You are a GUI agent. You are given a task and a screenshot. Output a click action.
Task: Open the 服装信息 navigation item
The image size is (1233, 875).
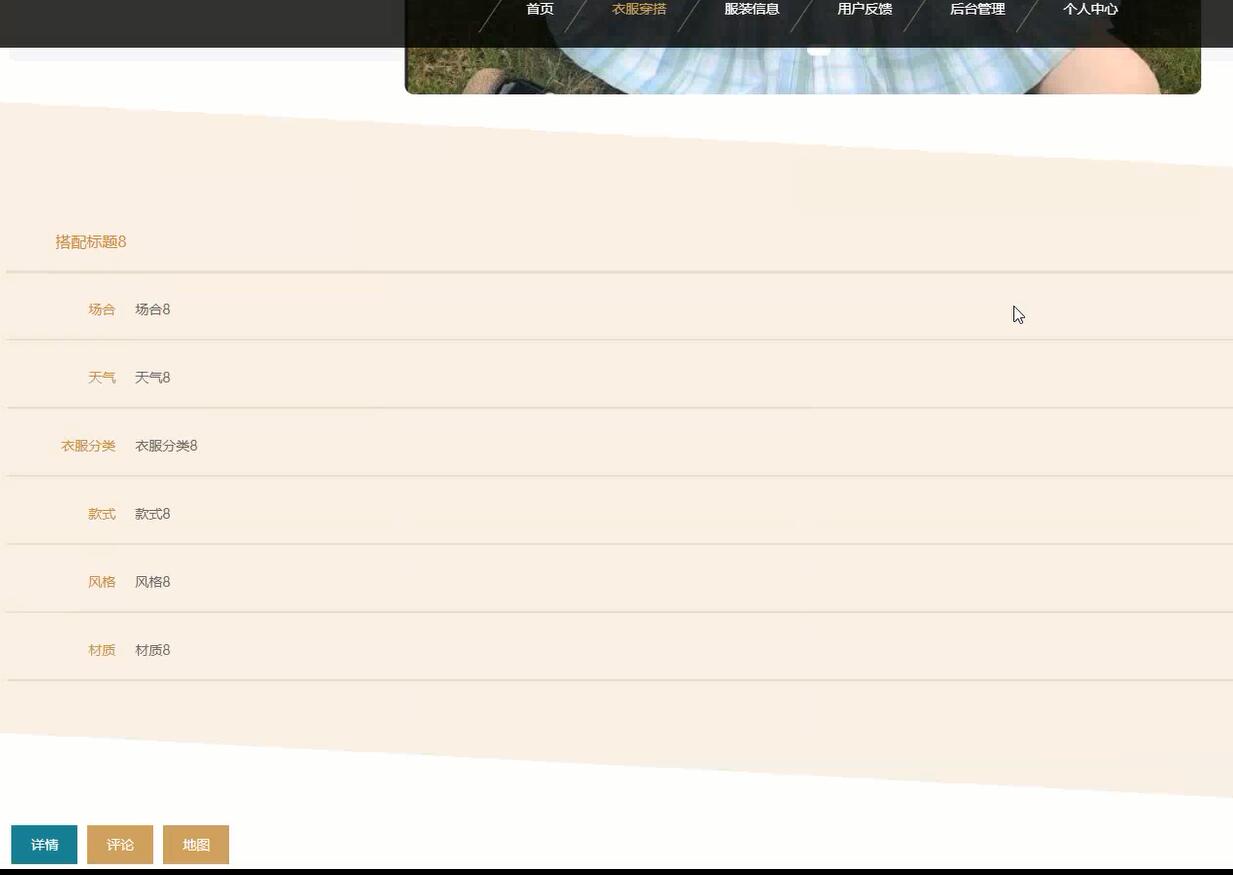[x=752, y=9]
